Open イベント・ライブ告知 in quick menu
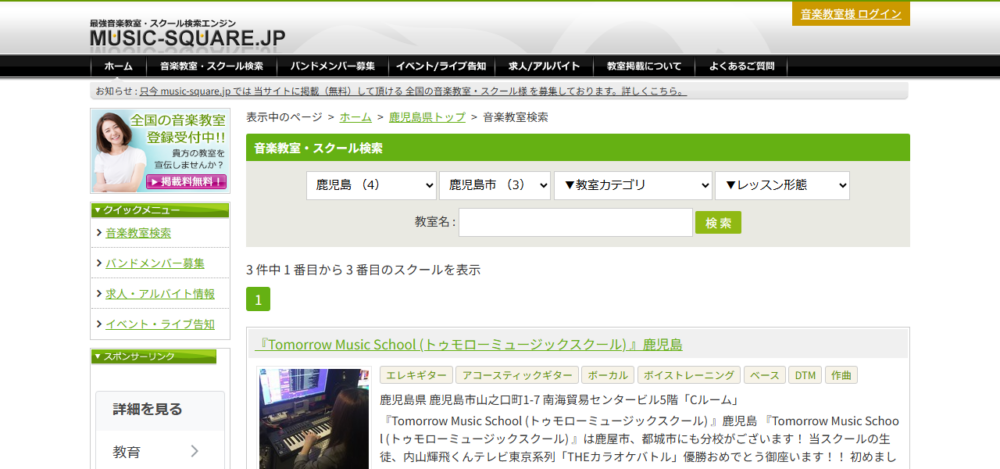 pos(160,324)
